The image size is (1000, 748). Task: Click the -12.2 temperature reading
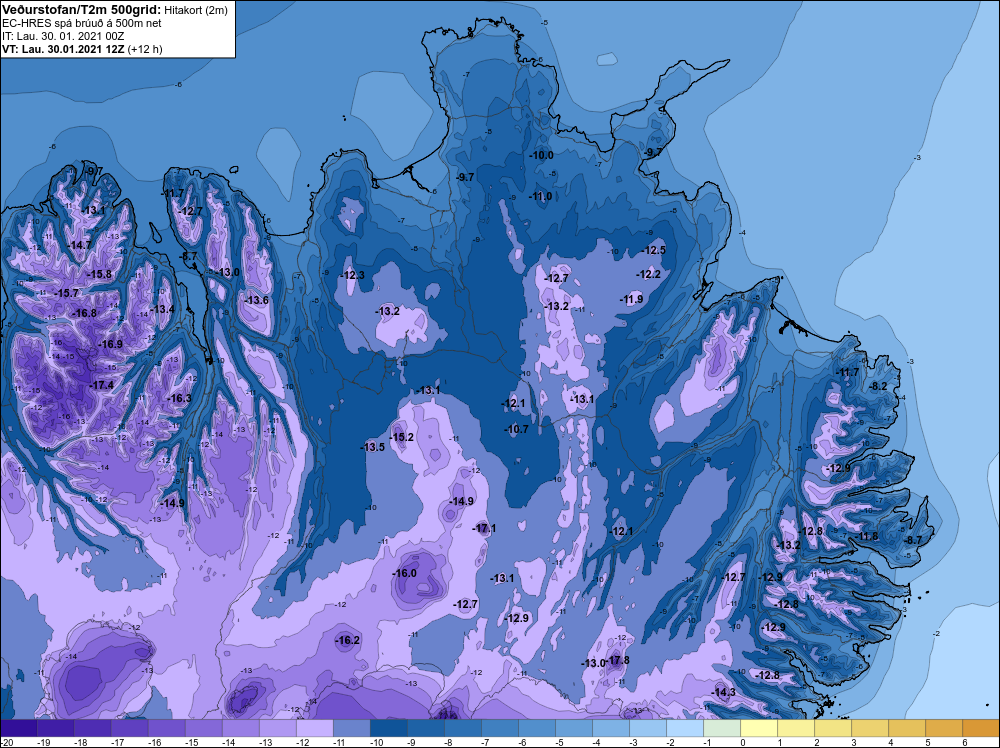pyautogui.click(x=649, y=274)
